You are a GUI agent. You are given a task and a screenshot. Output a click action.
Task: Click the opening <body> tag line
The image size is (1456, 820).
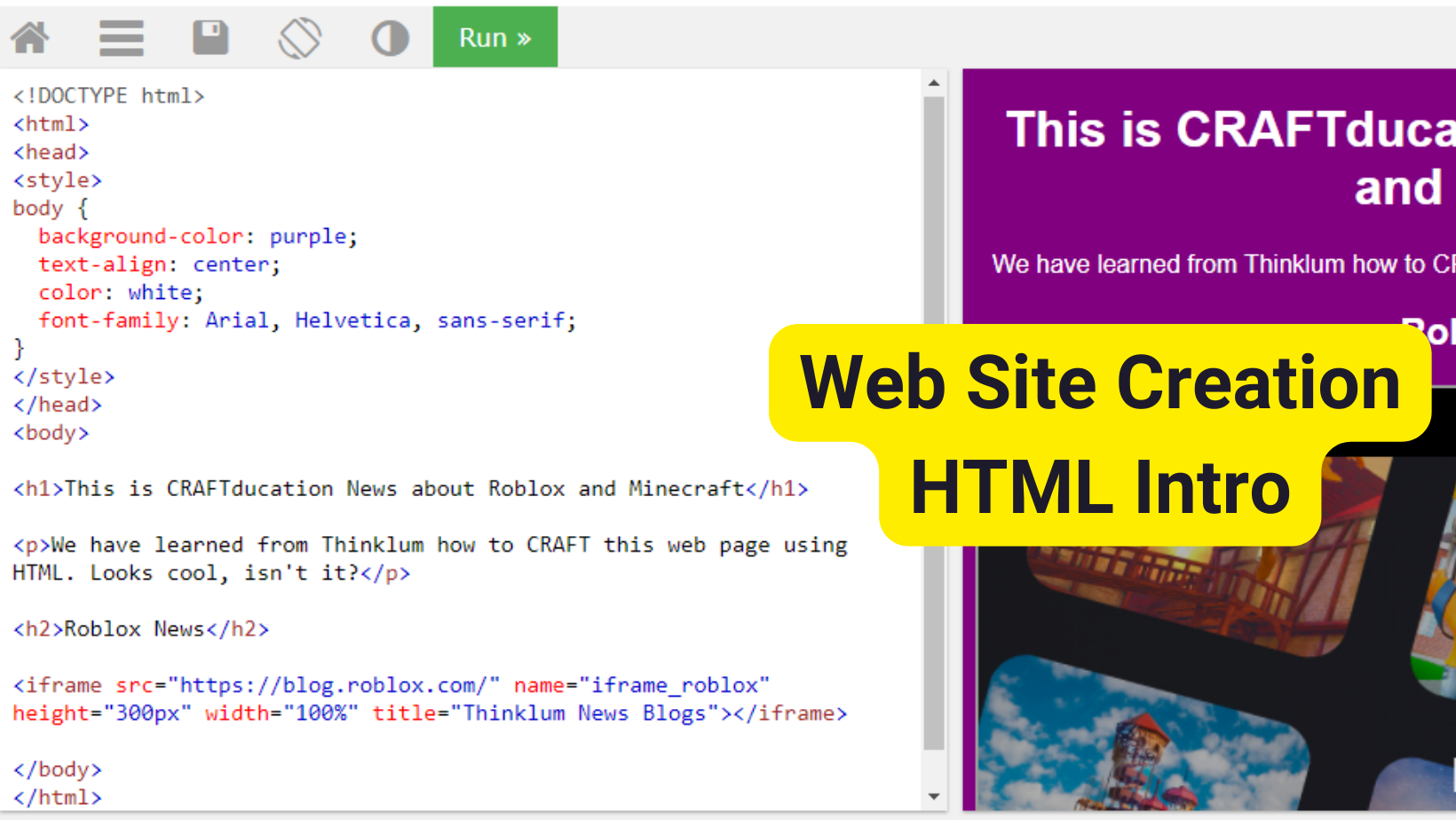click(51, 433)
